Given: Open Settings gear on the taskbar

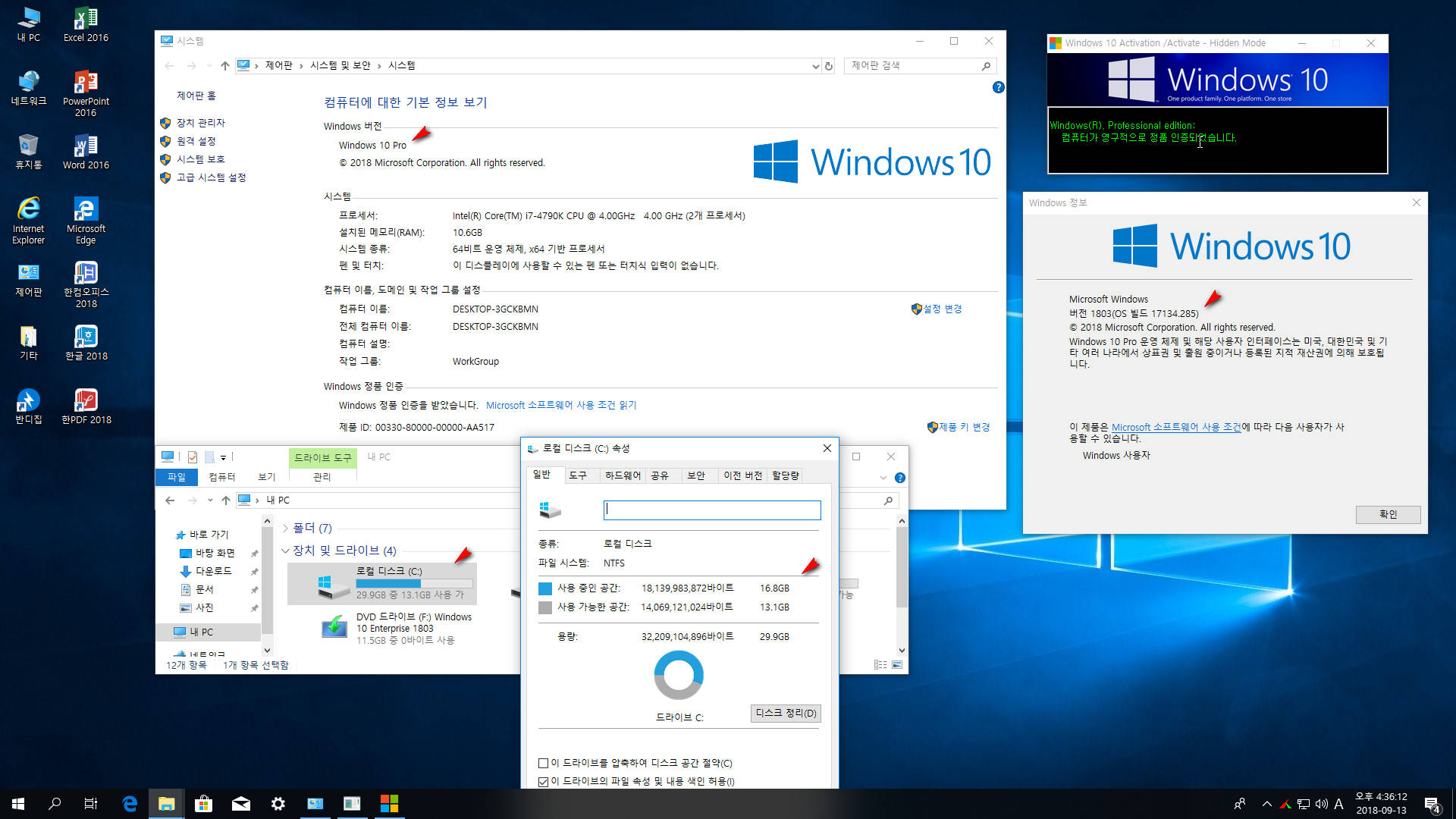Looking at the screenshot, I should [x=278, y=804].
